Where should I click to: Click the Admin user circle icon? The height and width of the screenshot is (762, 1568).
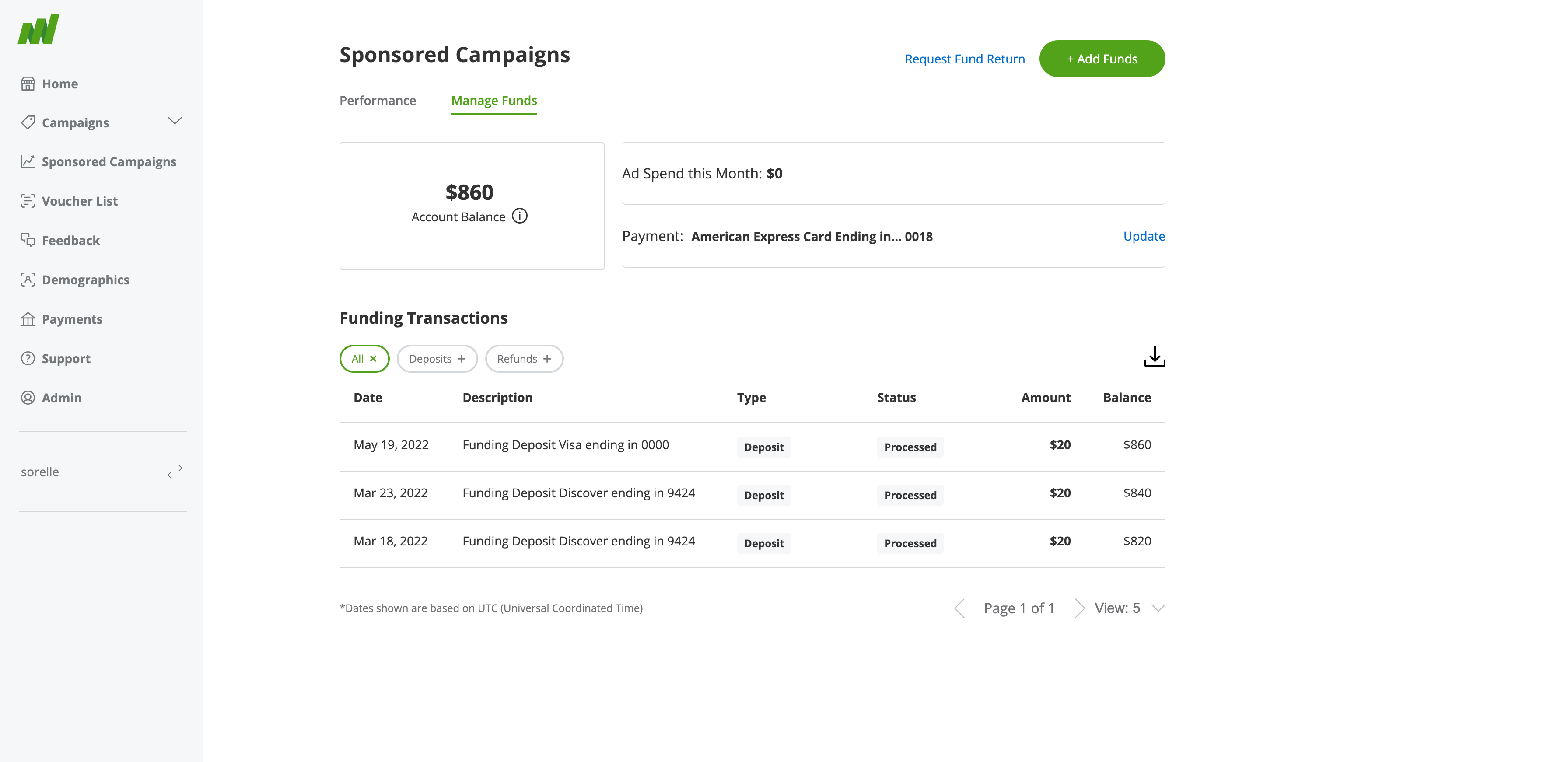click(x=28, y=397)
